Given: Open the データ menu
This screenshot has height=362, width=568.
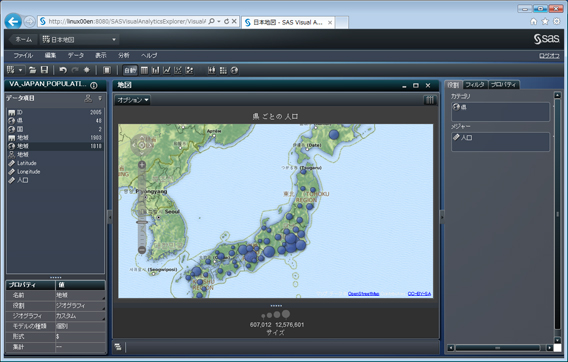Looking at the screenshot, I should click(76, 55).
